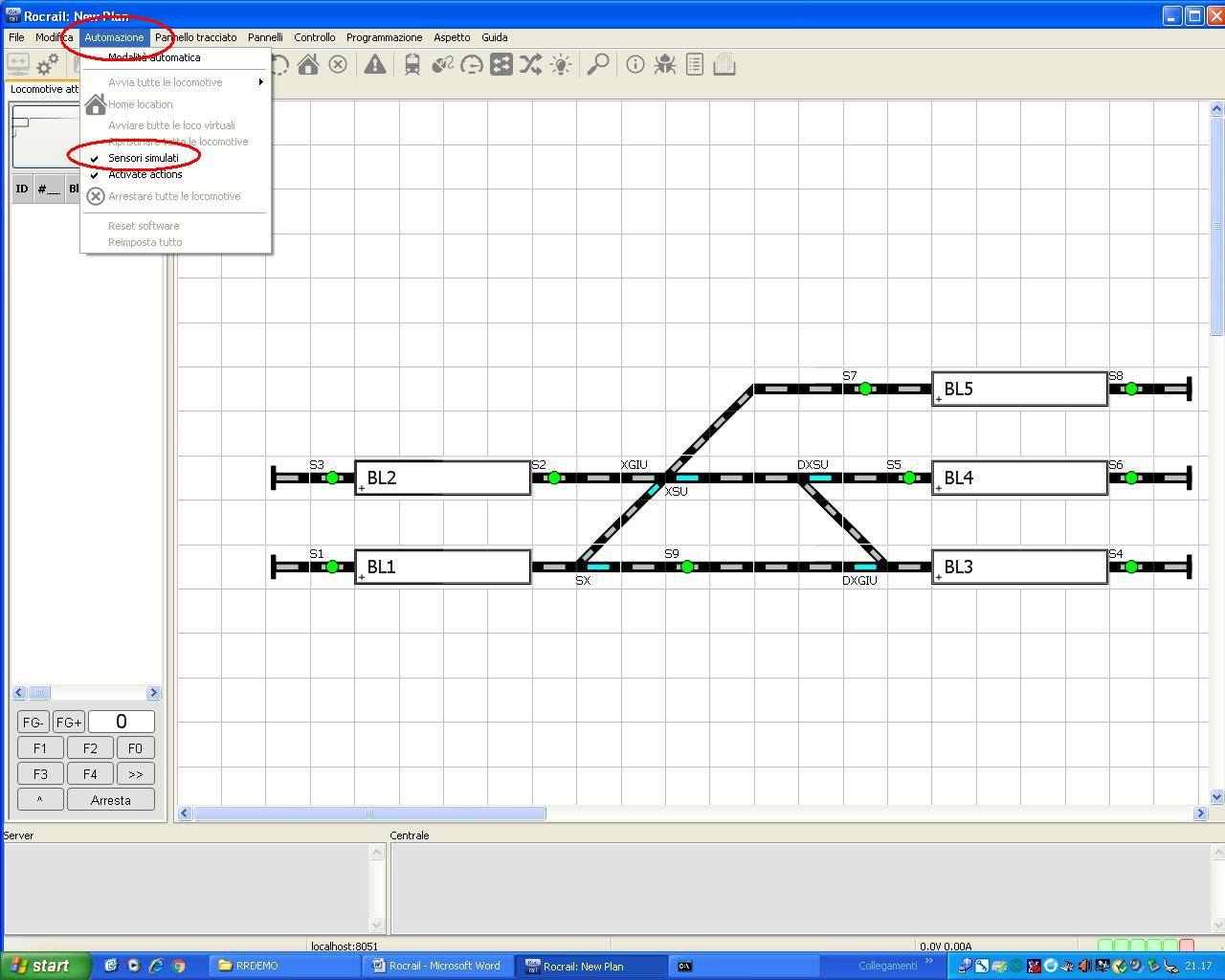
Task: Open the locomotives train toolbar icon
Action: (412, 64)
